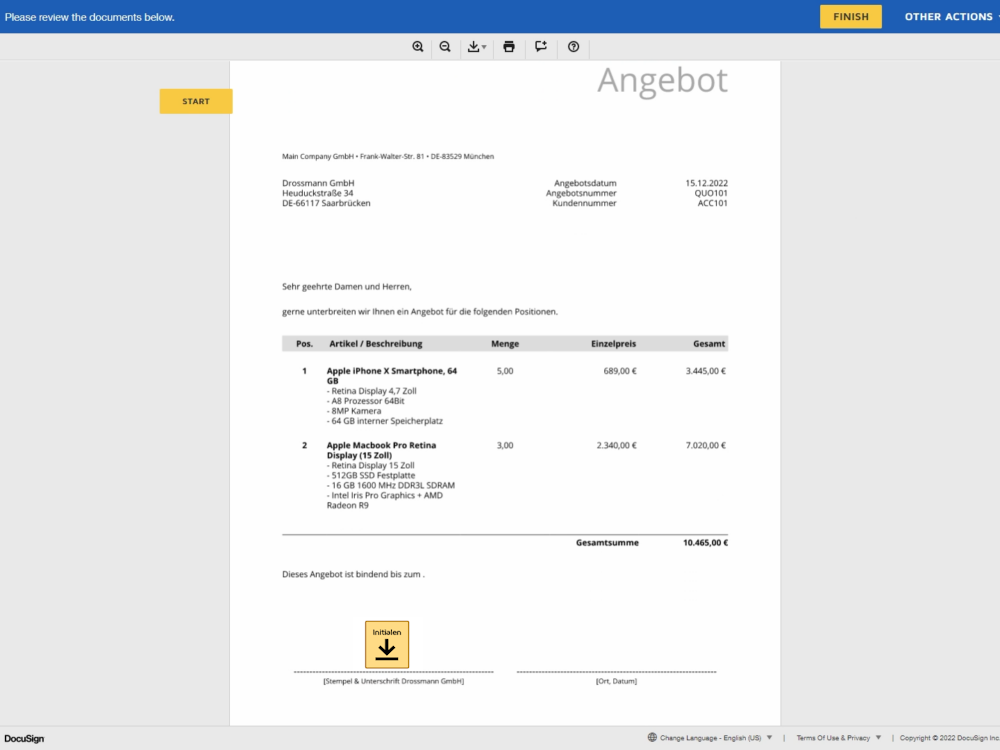Click the DocuSign logo
1000x750 pixels.
point(24,739)
